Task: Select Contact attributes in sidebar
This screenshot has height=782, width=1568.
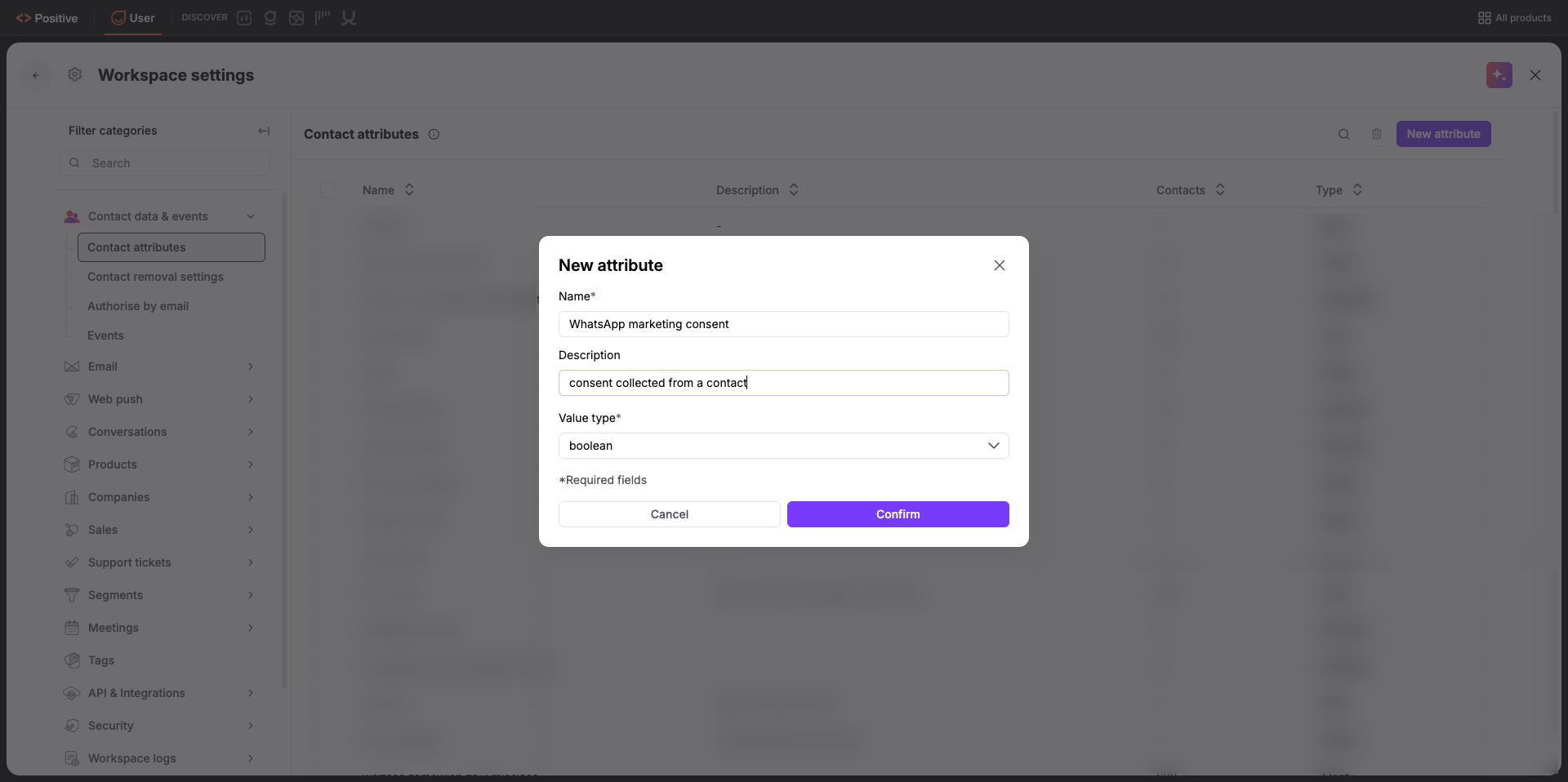Action: [x=171, y=247]
